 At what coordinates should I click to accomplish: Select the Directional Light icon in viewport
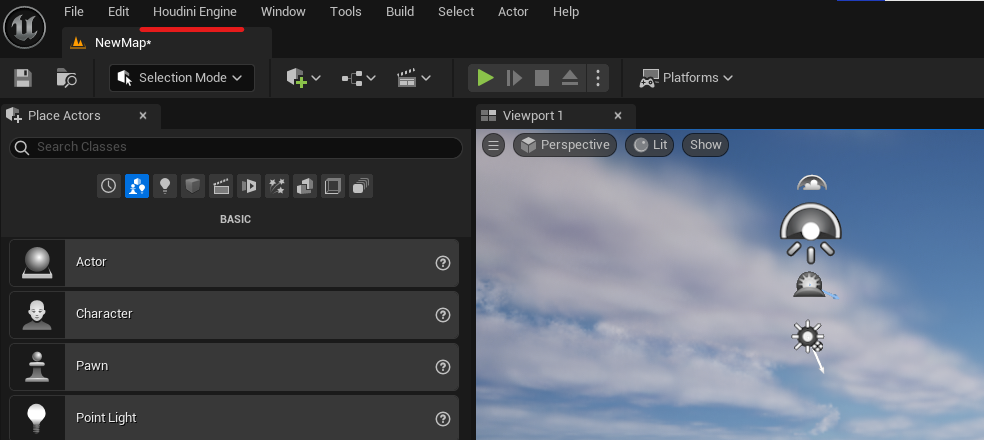807,336
